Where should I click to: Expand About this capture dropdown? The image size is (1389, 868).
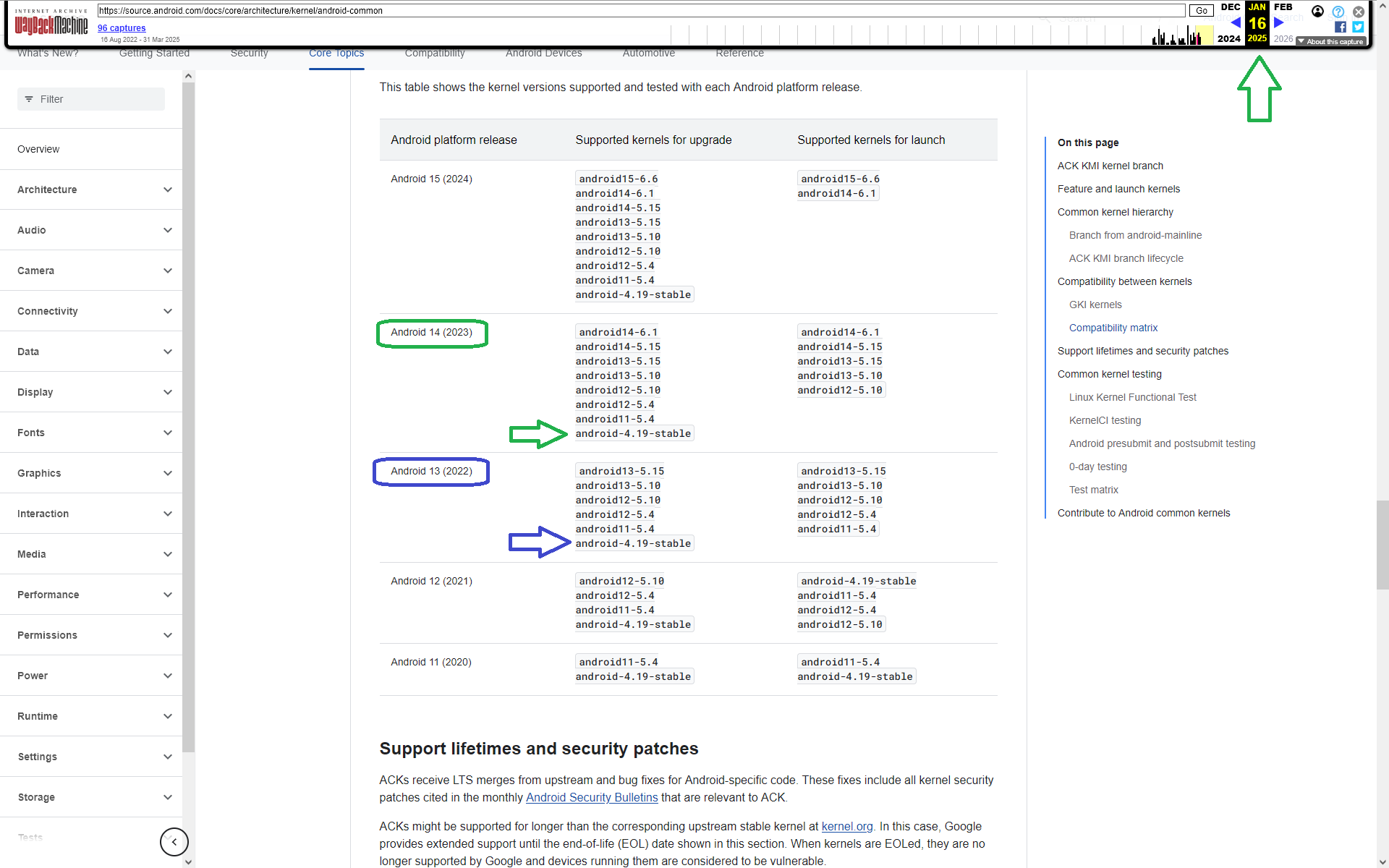pyautogui.click(x=1330, y=41)
